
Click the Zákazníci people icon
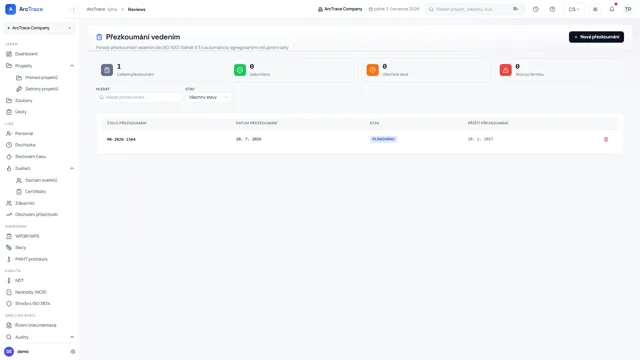point(9,203)
